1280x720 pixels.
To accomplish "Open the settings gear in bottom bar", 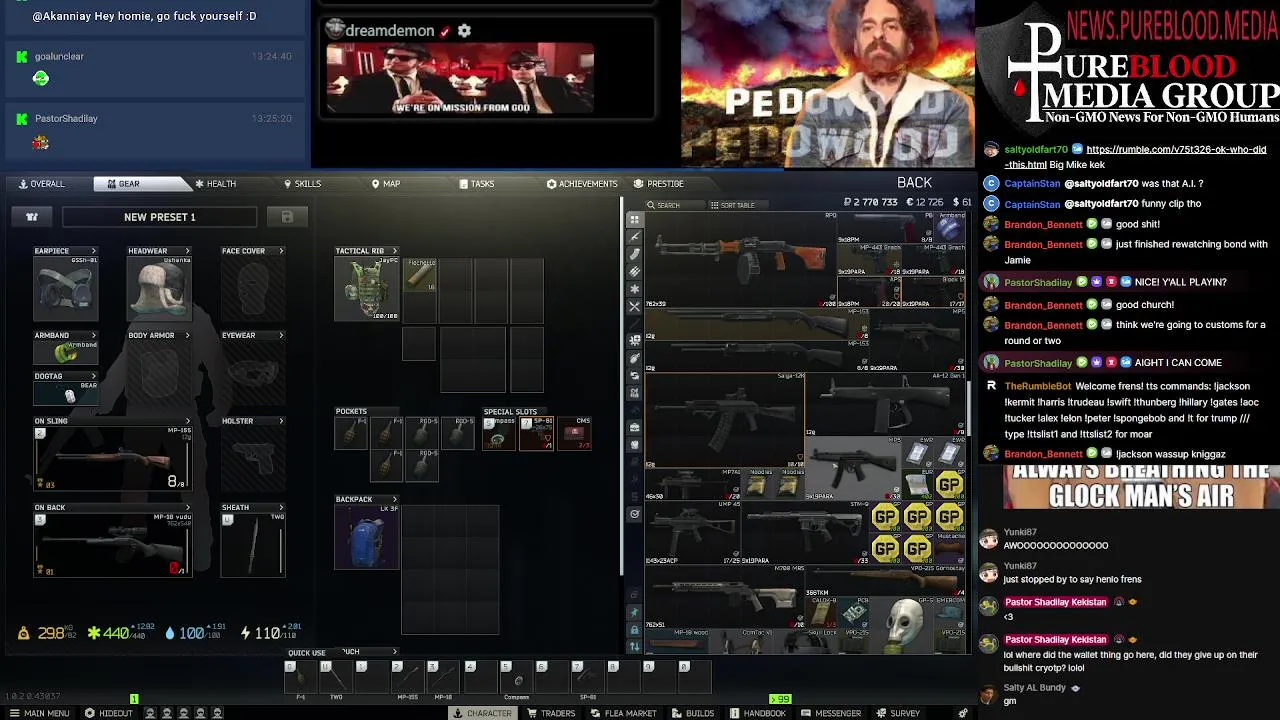I will pos(963,713).
